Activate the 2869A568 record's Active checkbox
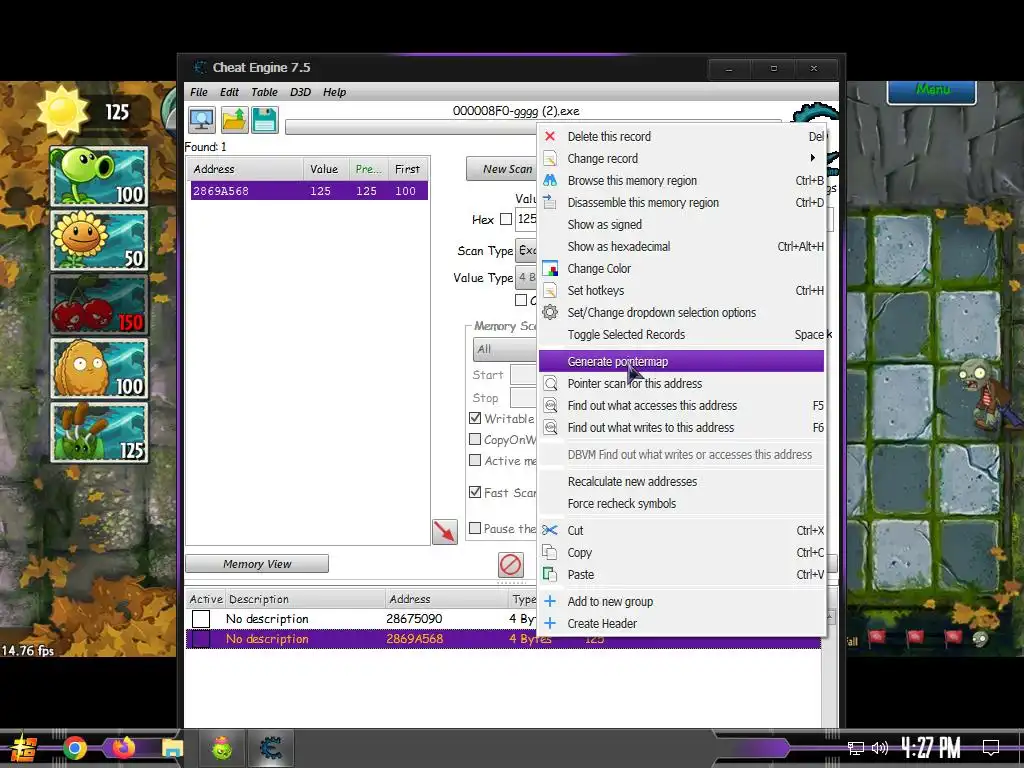1024x768 pixels. [x=201, y=639]
